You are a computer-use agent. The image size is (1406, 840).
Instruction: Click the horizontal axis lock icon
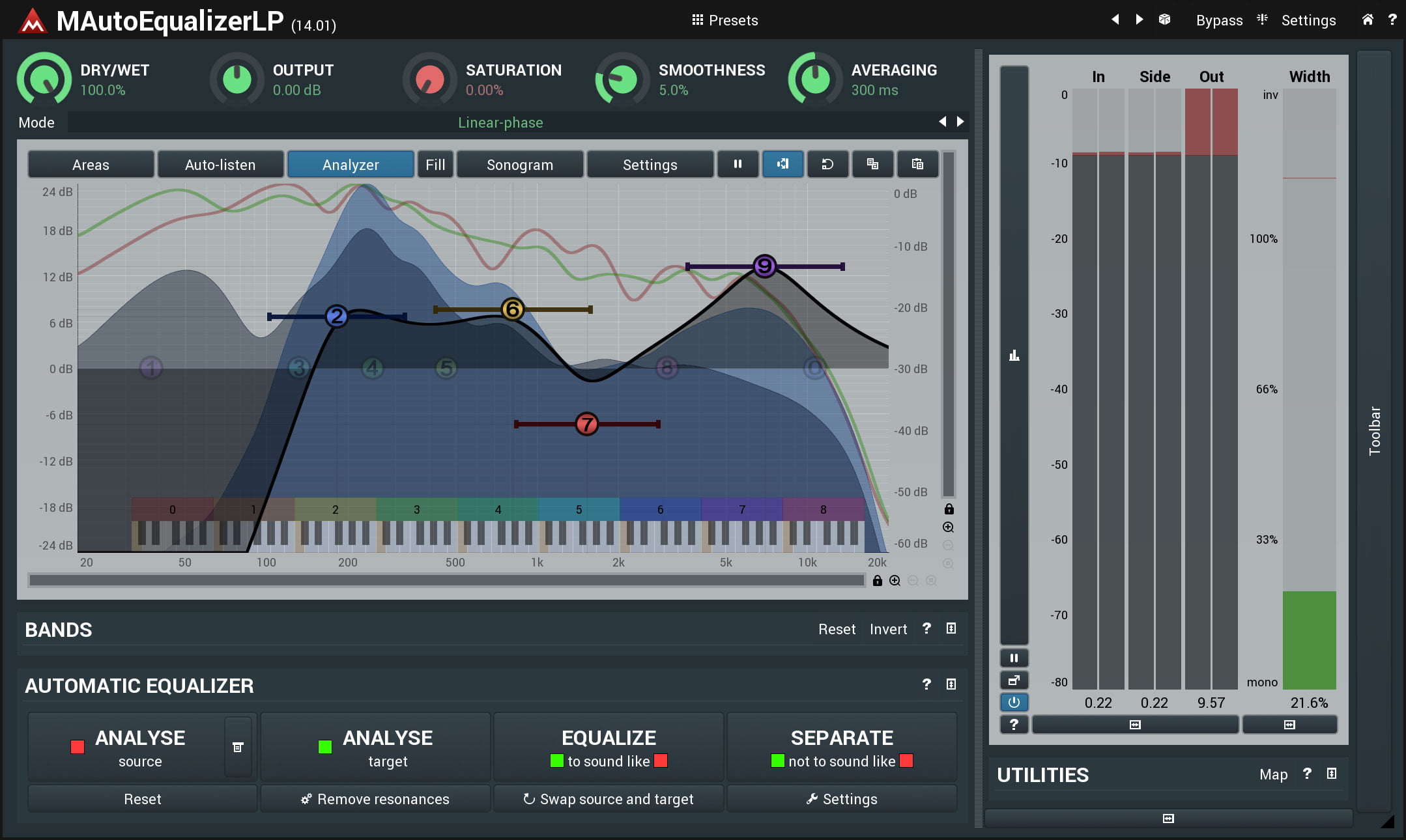(x=878, y=580)
